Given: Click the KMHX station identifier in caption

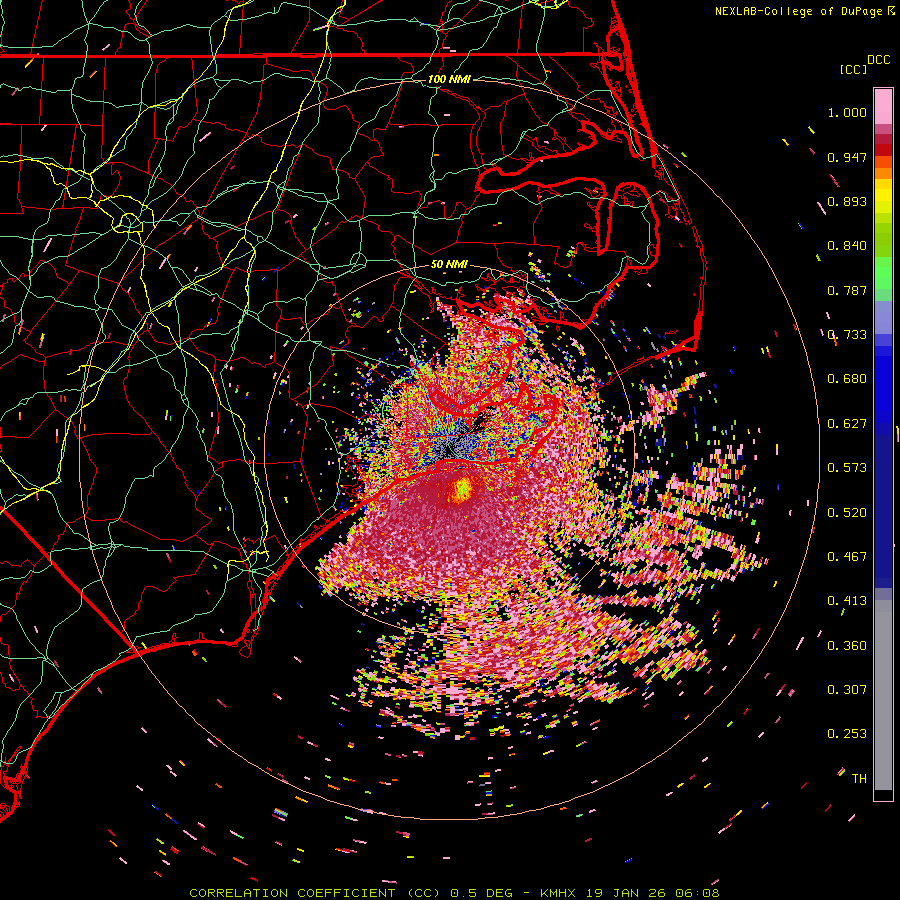Looking at the screenshot, I should click(x=559, y=893).
